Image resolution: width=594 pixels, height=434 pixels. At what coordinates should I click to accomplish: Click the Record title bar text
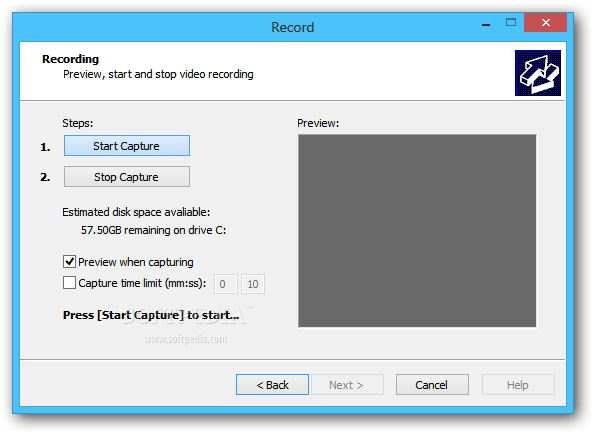(293, 27)
